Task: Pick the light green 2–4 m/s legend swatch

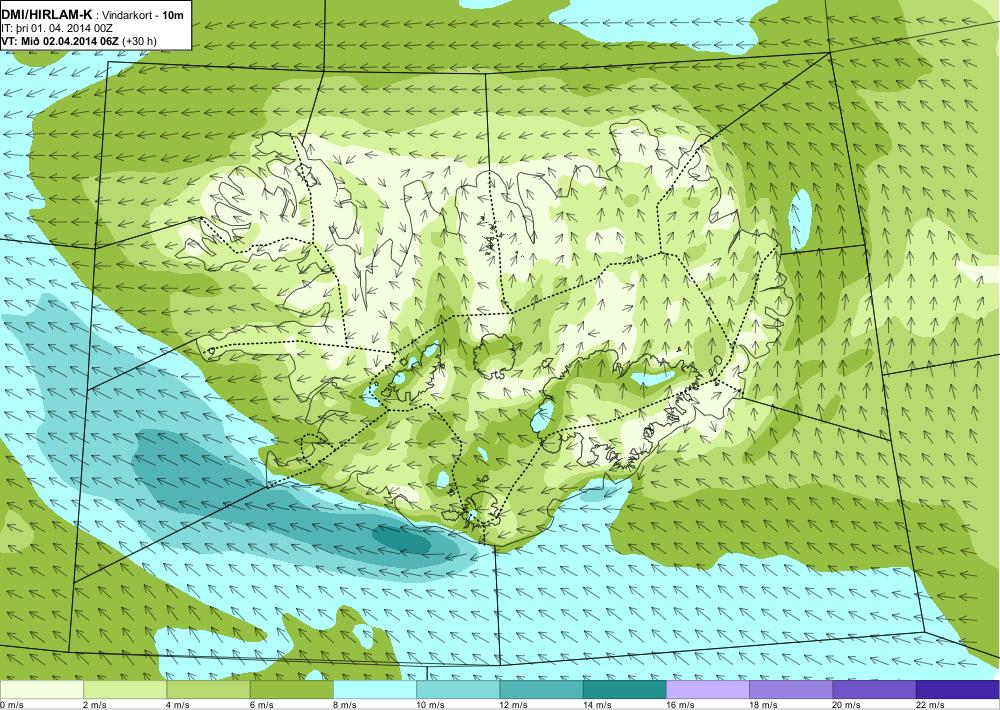Action: [x=125, y=690]
